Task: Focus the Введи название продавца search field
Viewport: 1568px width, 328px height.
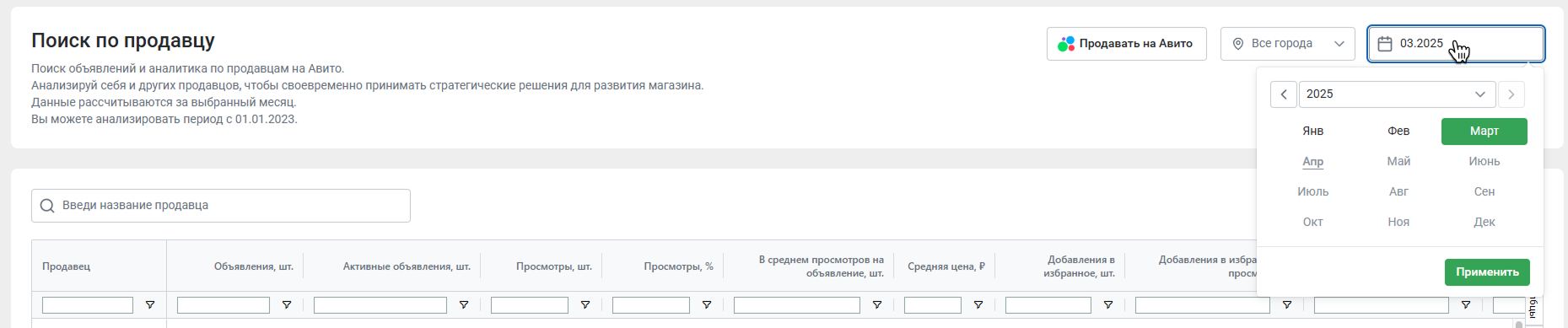Action: [x=221, y=206]
